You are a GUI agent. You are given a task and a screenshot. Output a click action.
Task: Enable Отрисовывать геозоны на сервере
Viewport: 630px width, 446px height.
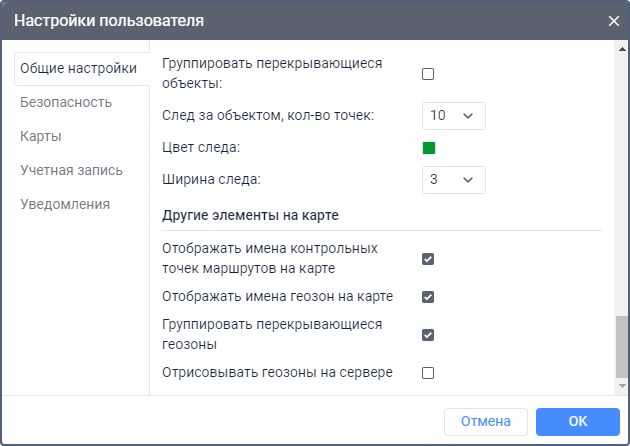428,373
